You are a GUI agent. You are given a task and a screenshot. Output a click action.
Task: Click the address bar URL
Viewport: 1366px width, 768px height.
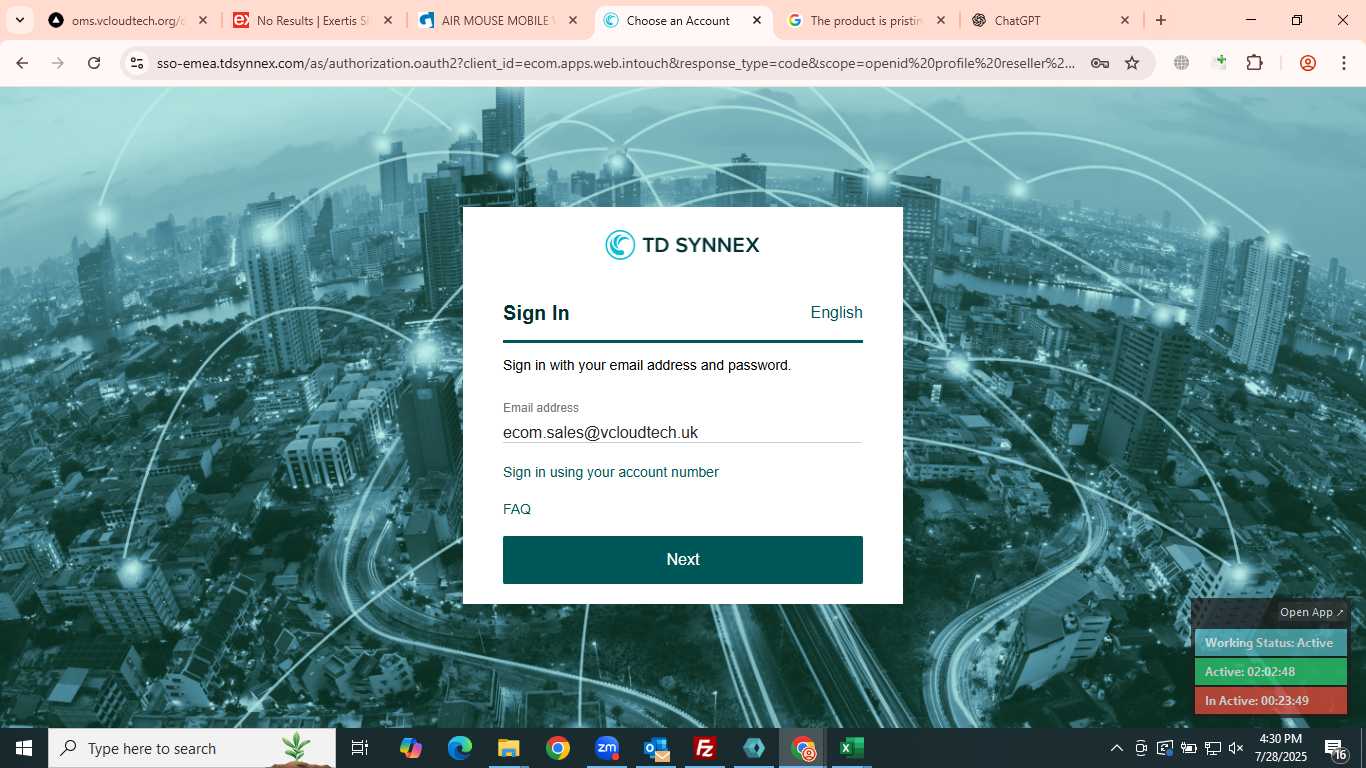pos(616,63)
